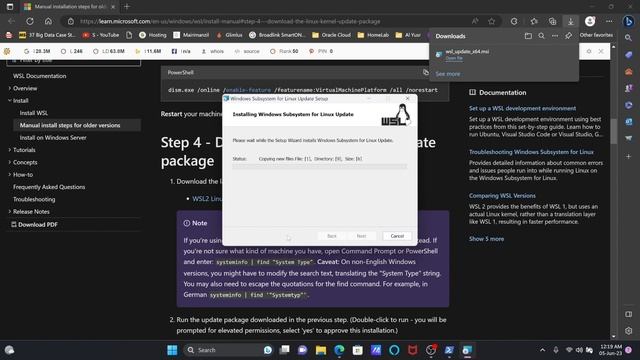Refresh the page with the reload icon
The image size is (640, 360).
[30, 21]
